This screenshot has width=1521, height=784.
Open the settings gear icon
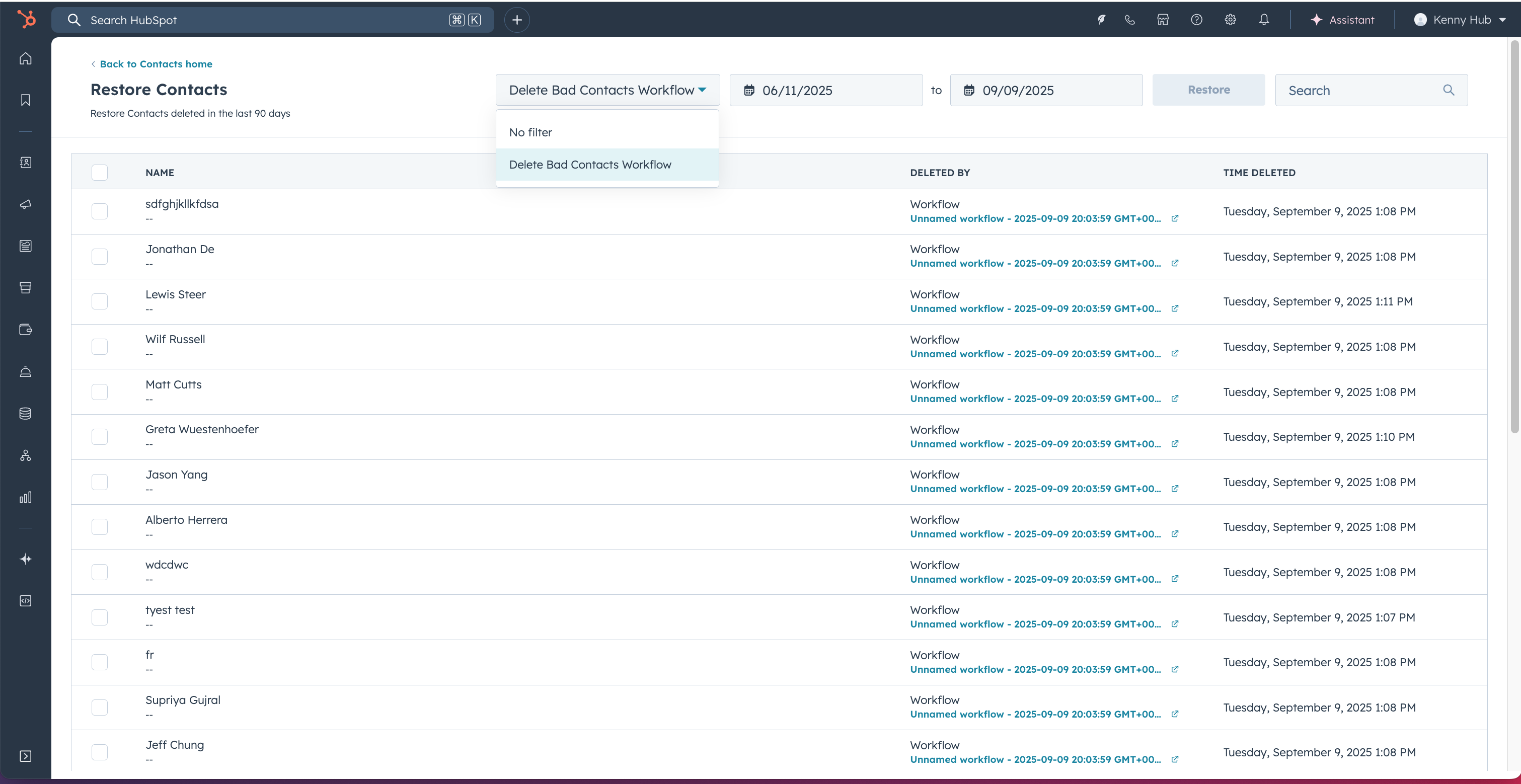[x=1230, y=20]
